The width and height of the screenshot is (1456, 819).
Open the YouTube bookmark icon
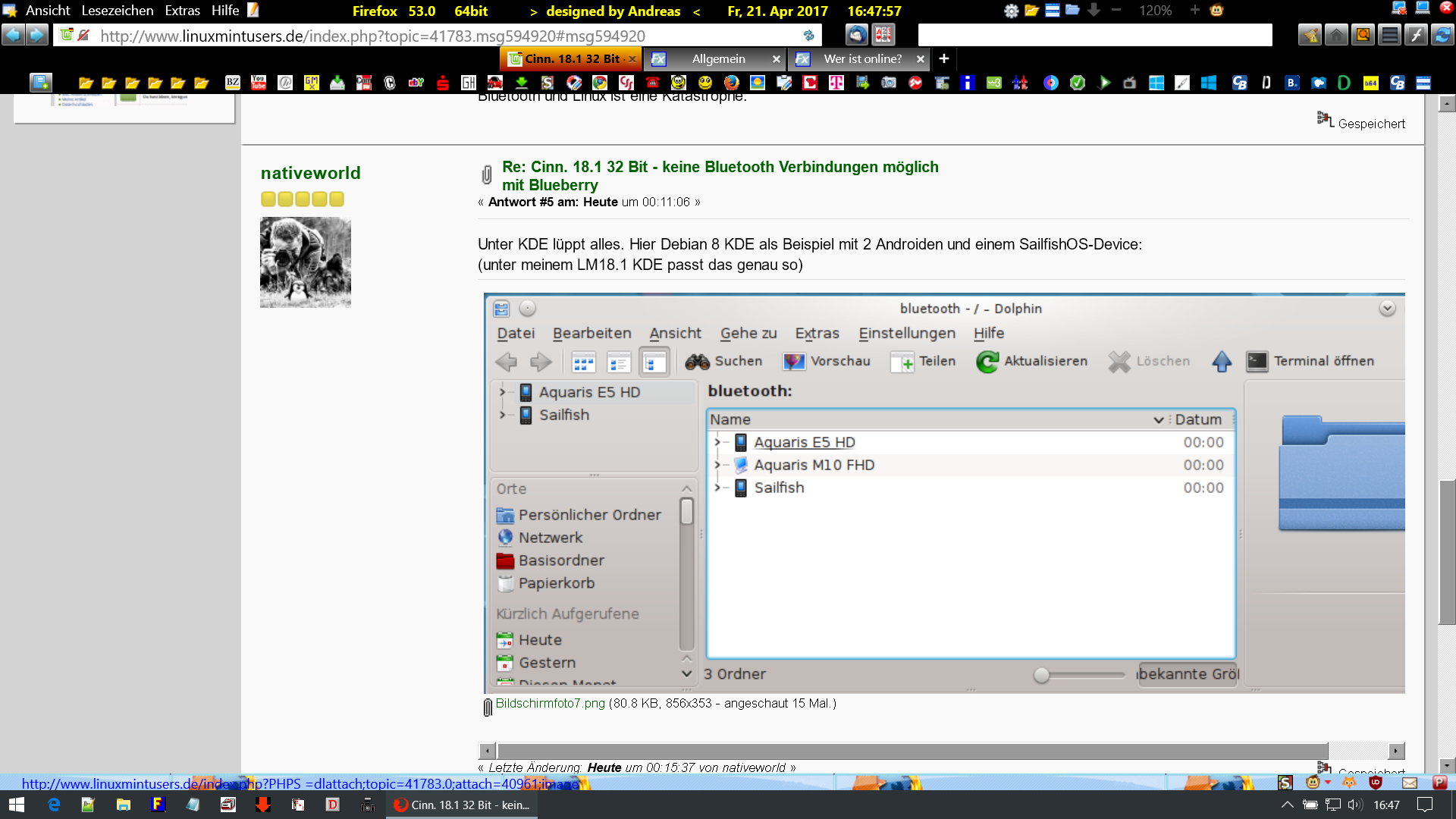(259, 83)
